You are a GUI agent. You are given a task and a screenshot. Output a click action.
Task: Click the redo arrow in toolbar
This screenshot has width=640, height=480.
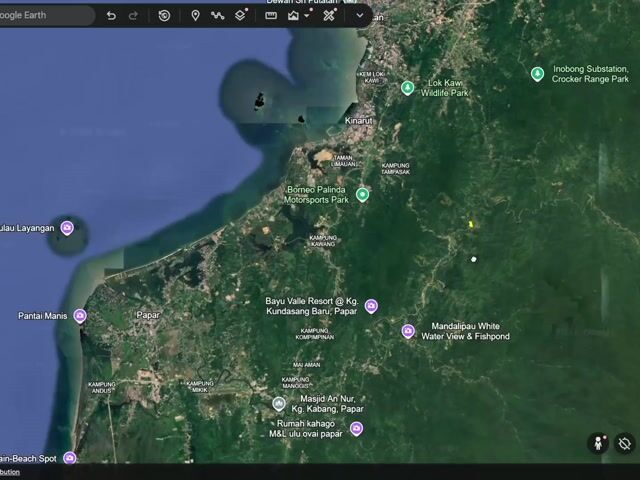tap(133, 16)
